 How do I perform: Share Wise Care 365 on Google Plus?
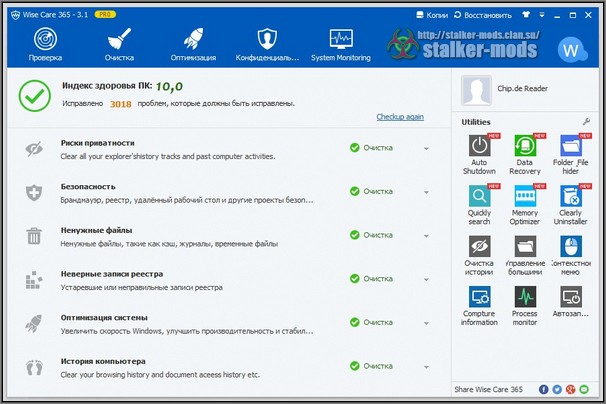pyautogui.click(x=570, y=389)
